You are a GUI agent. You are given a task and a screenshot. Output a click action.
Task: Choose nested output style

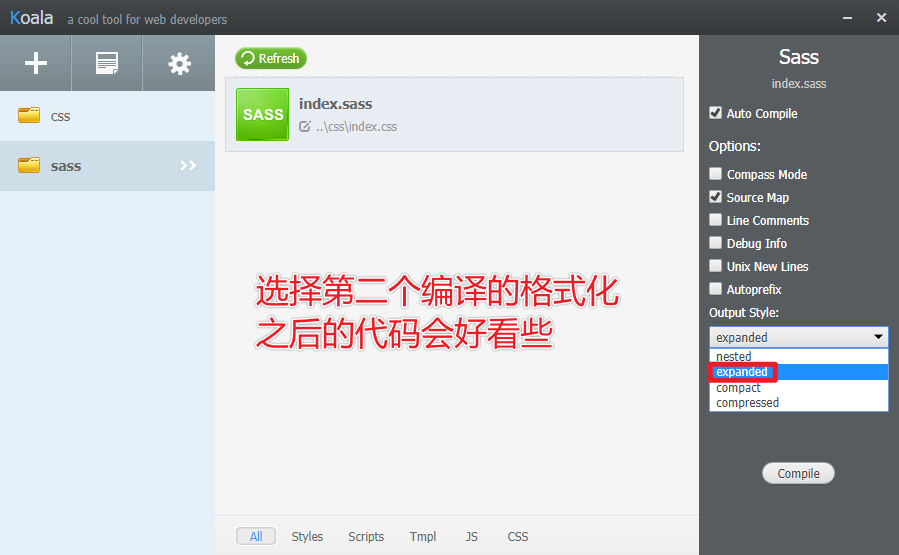[x=799, y=356]
